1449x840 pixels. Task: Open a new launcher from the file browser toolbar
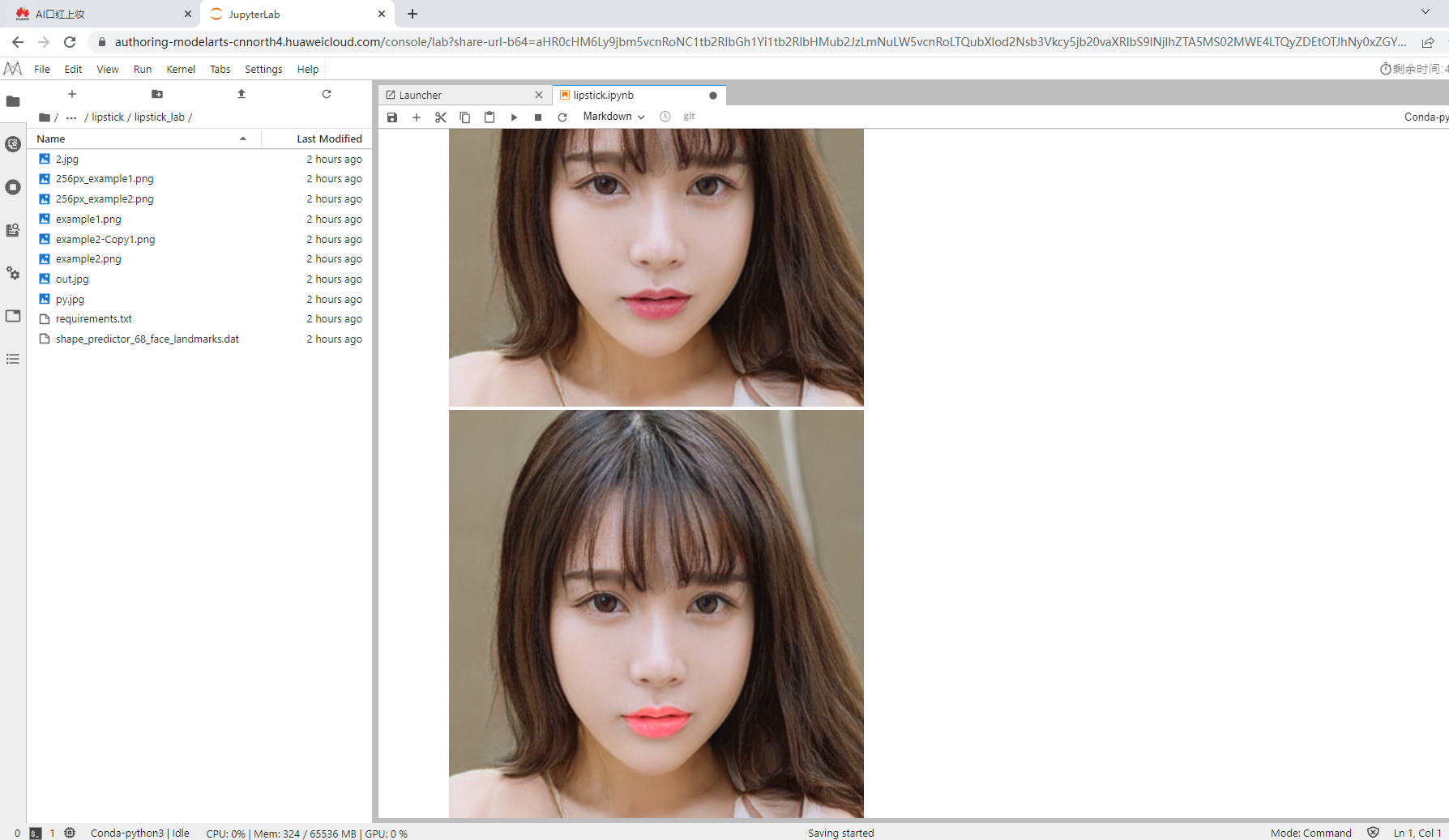click(72, 94)
